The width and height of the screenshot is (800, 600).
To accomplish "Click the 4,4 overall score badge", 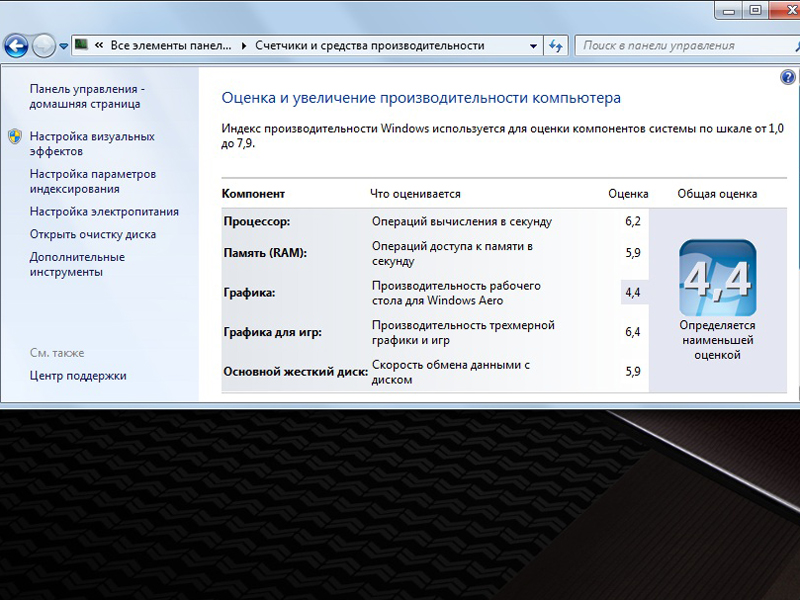I will tap(717, 278).
